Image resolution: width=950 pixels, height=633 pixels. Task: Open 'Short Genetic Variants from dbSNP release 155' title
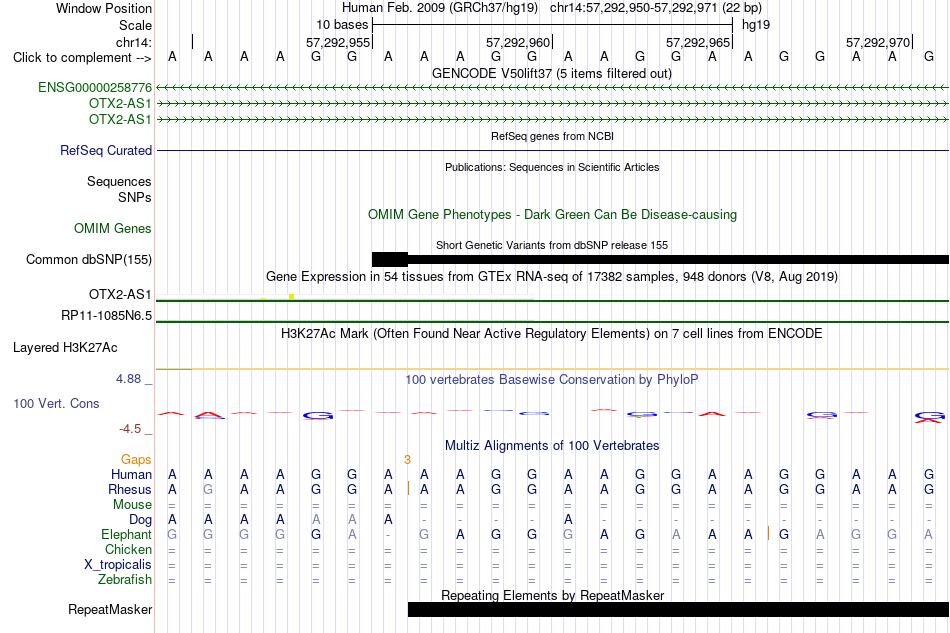click(552, 245)
